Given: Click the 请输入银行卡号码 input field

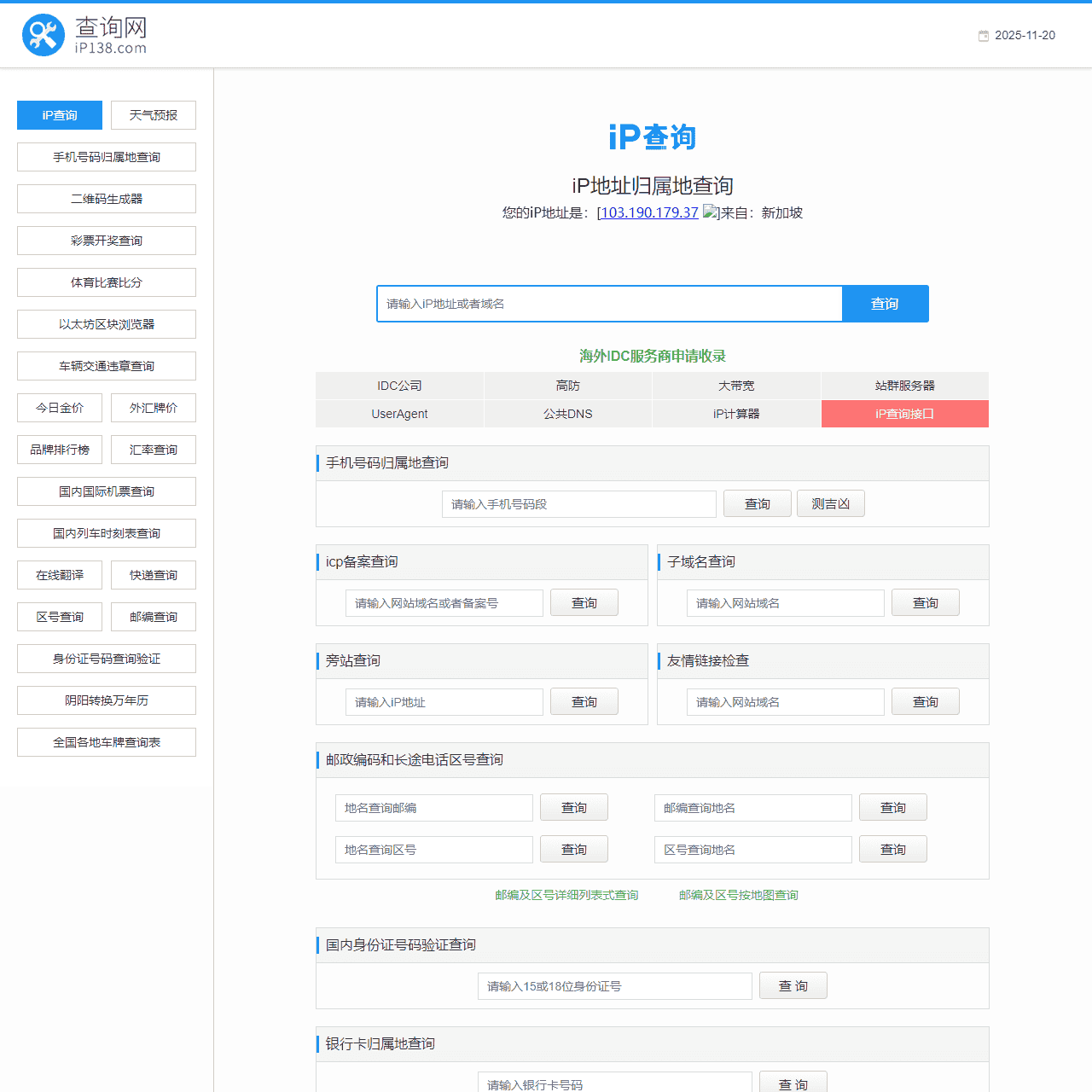Looking at the screenshot, I should pos(614,1084).
